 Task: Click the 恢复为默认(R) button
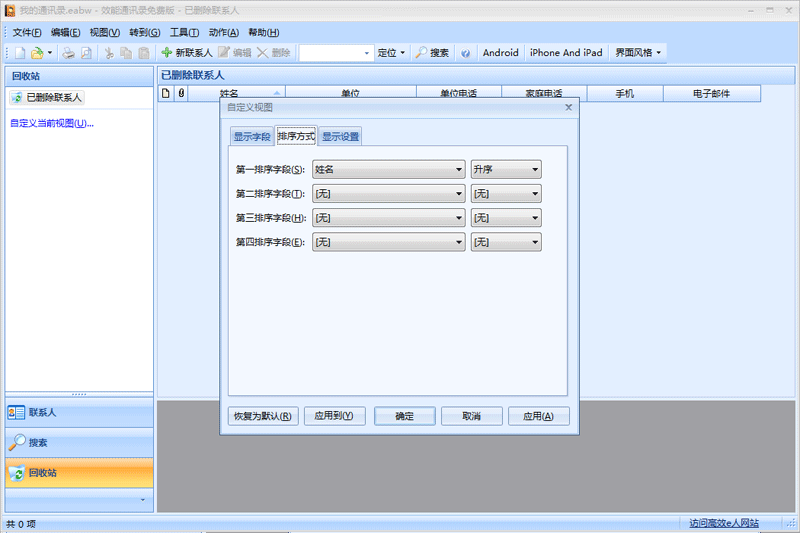[x=263, y=416]
